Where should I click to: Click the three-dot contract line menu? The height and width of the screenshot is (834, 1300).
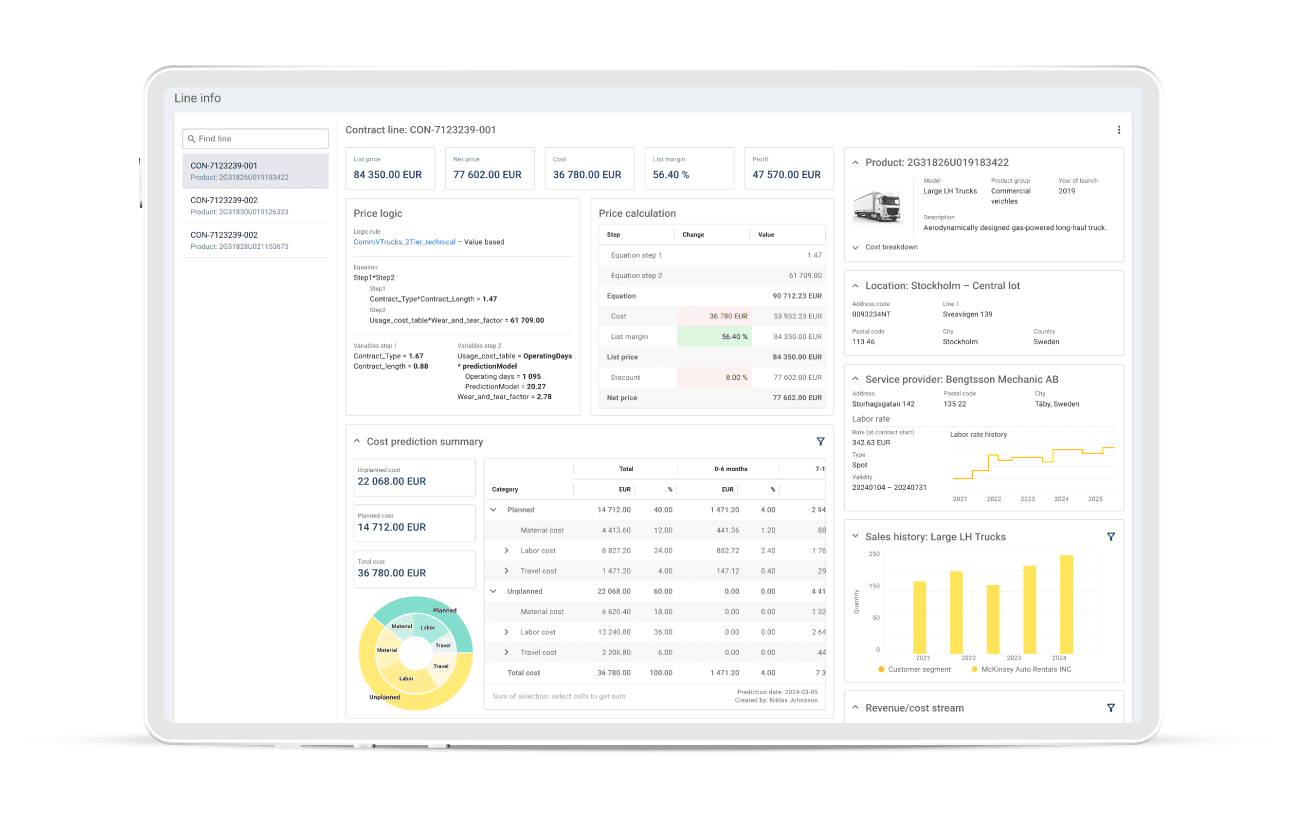tap(1118, 130)
